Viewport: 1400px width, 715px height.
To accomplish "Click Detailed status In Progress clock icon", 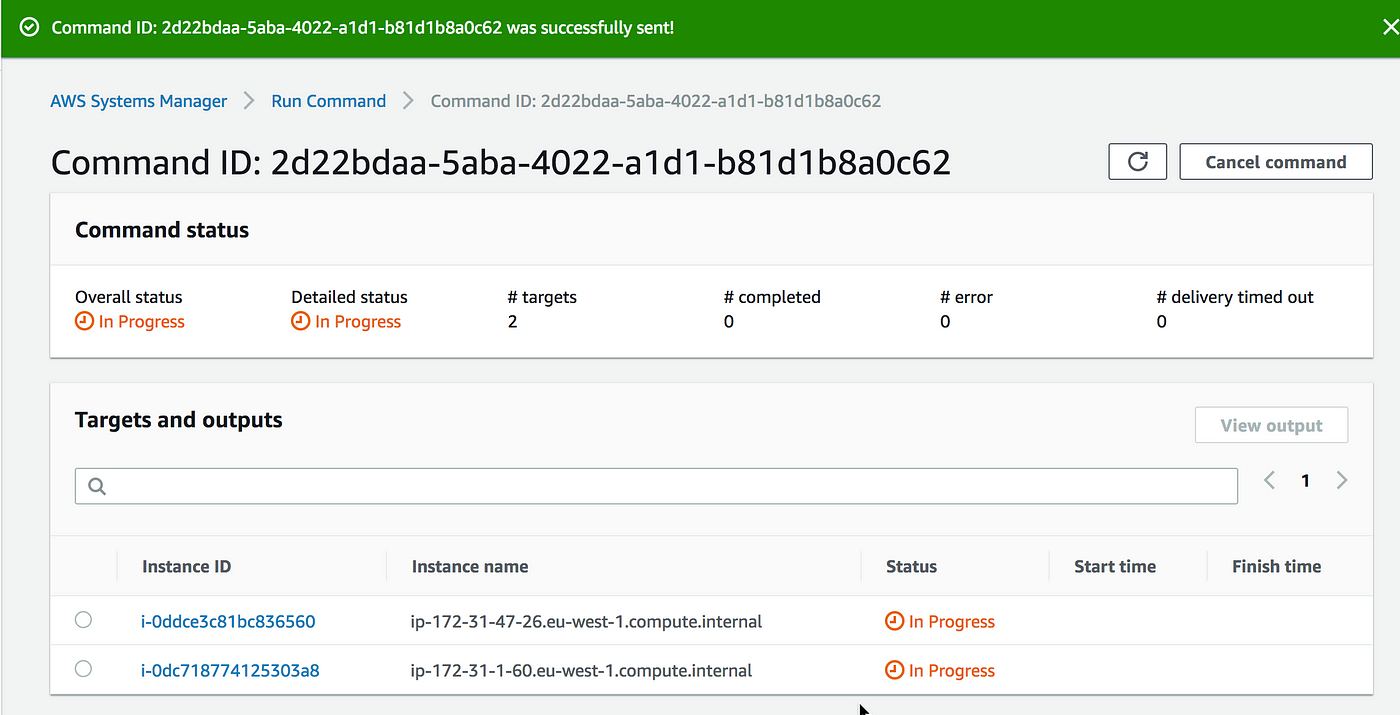I will pos(301,322).
